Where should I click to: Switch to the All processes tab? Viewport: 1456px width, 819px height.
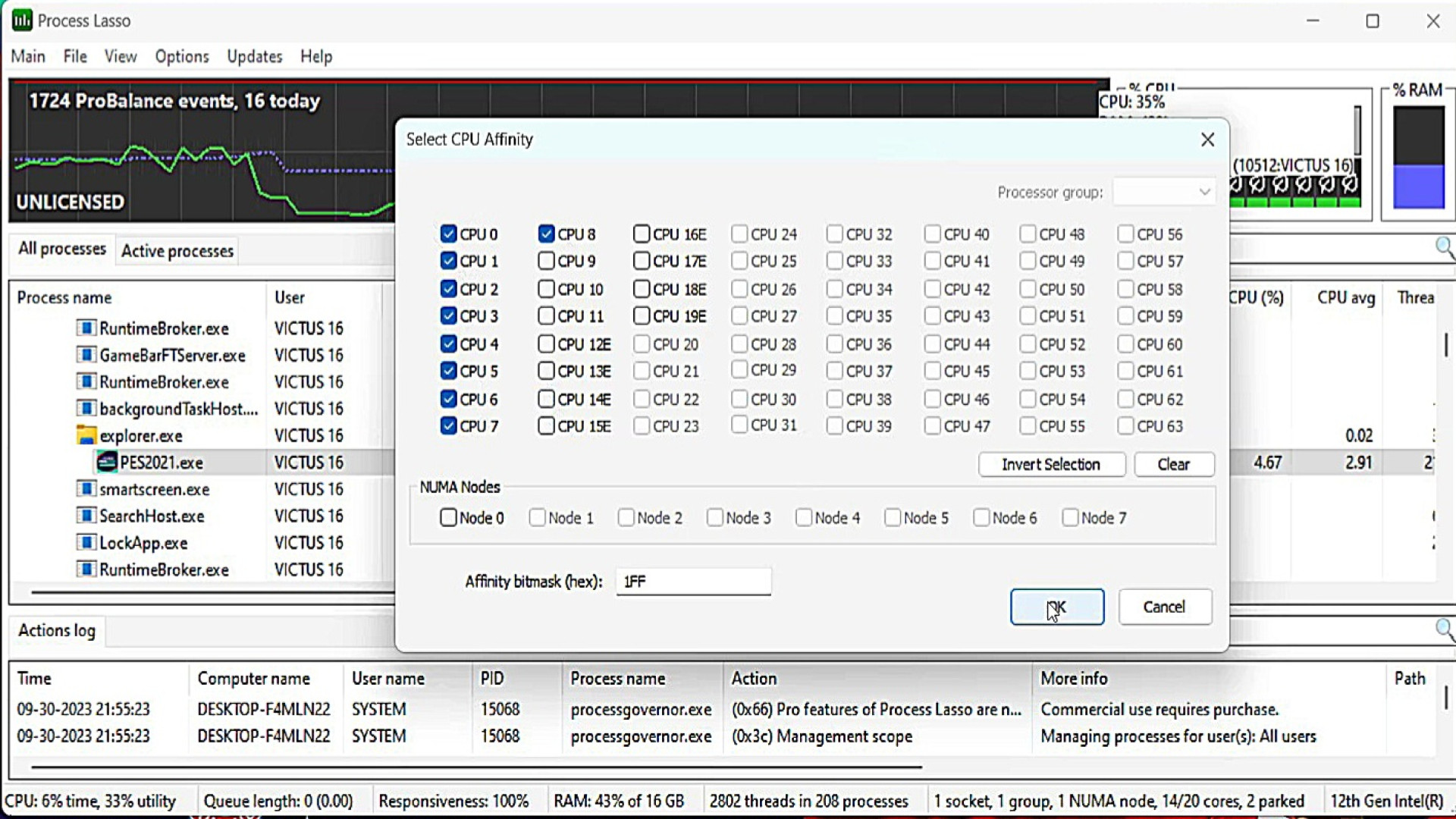62,249
